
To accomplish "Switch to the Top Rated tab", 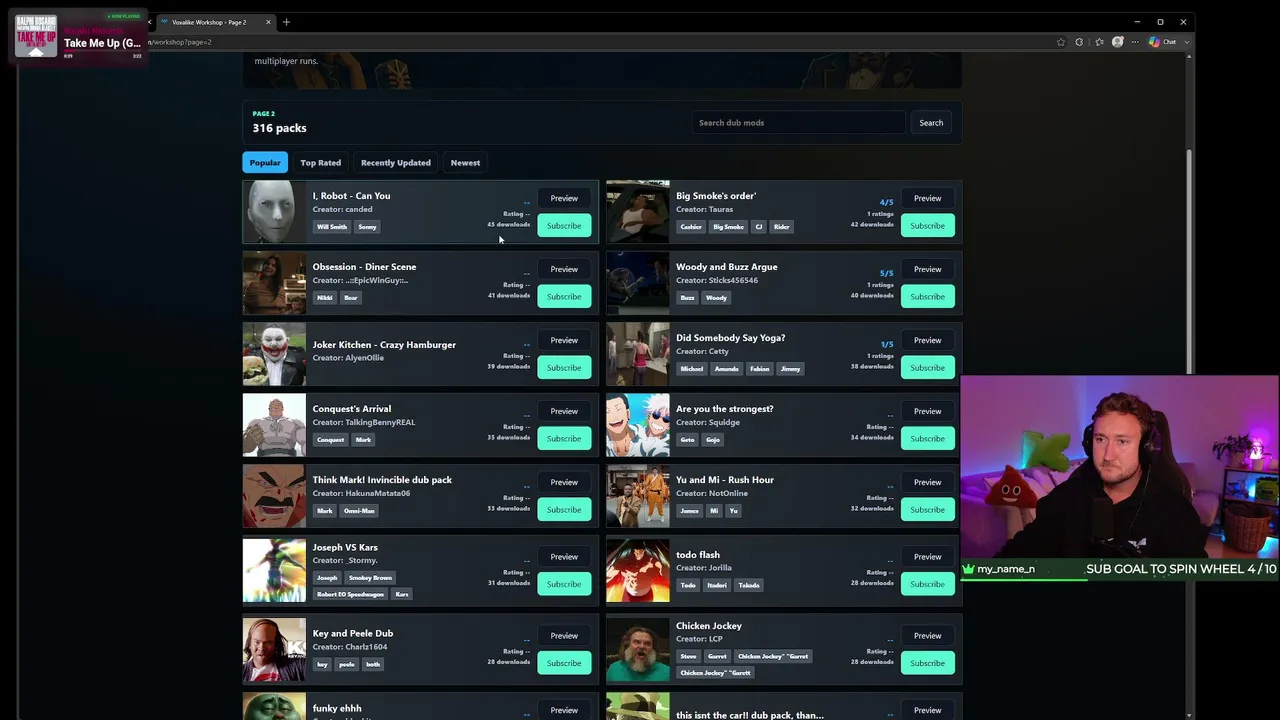I will pyautogui.click(x=321, y=162).
